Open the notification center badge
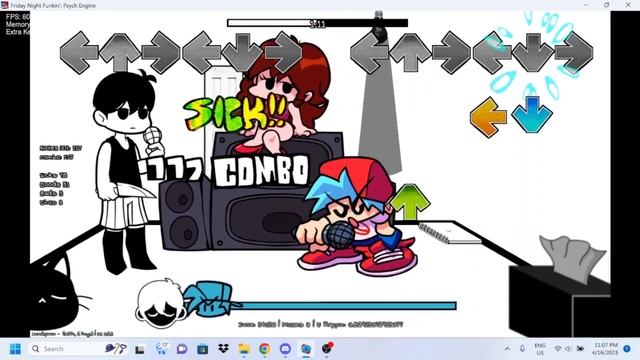640x360 pixels. tap(627, 349)
